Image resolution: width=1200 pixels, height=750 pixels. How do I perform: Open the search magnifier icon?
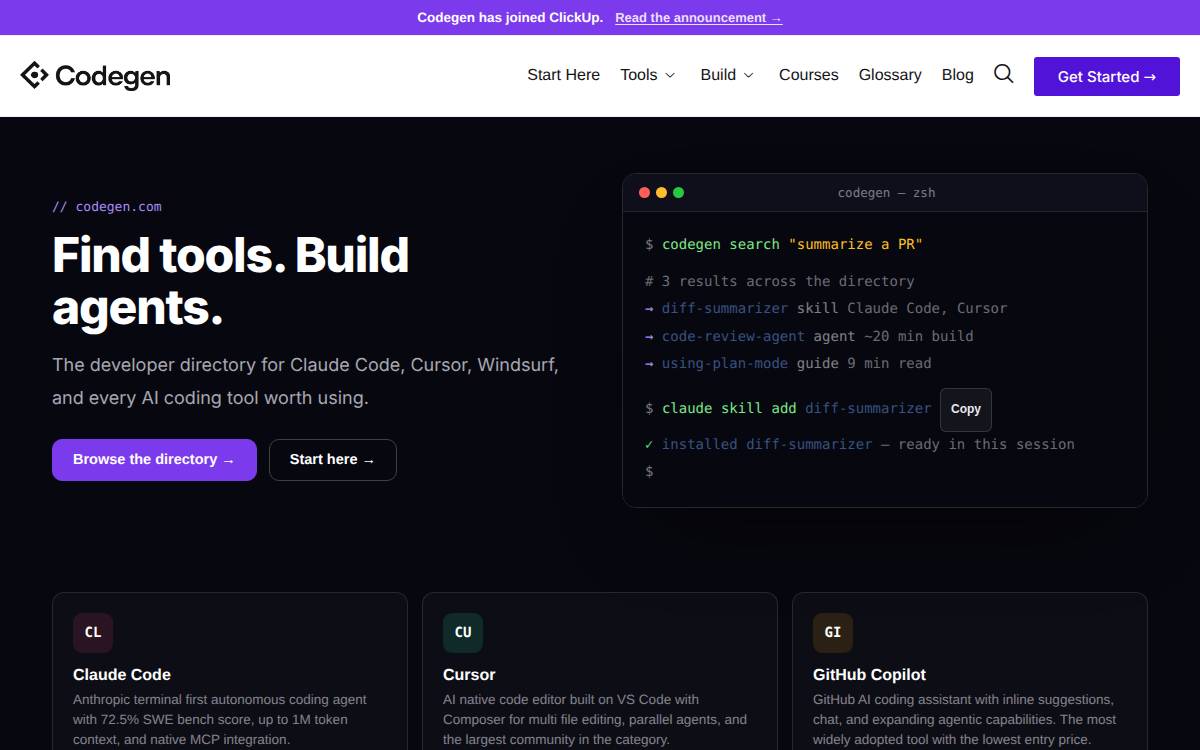point(1003,74)
